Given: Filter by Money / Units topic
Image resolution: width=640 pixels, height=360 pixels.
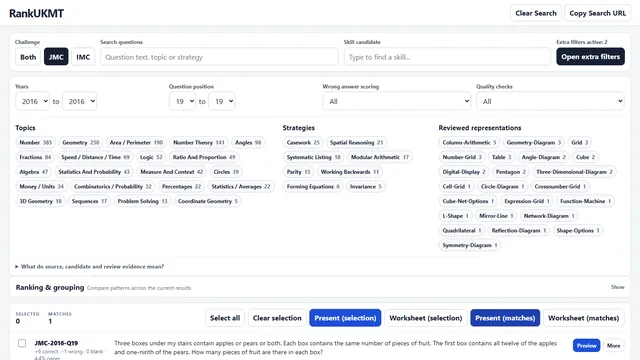Looking at the screenshot, I should coord(41,187).
